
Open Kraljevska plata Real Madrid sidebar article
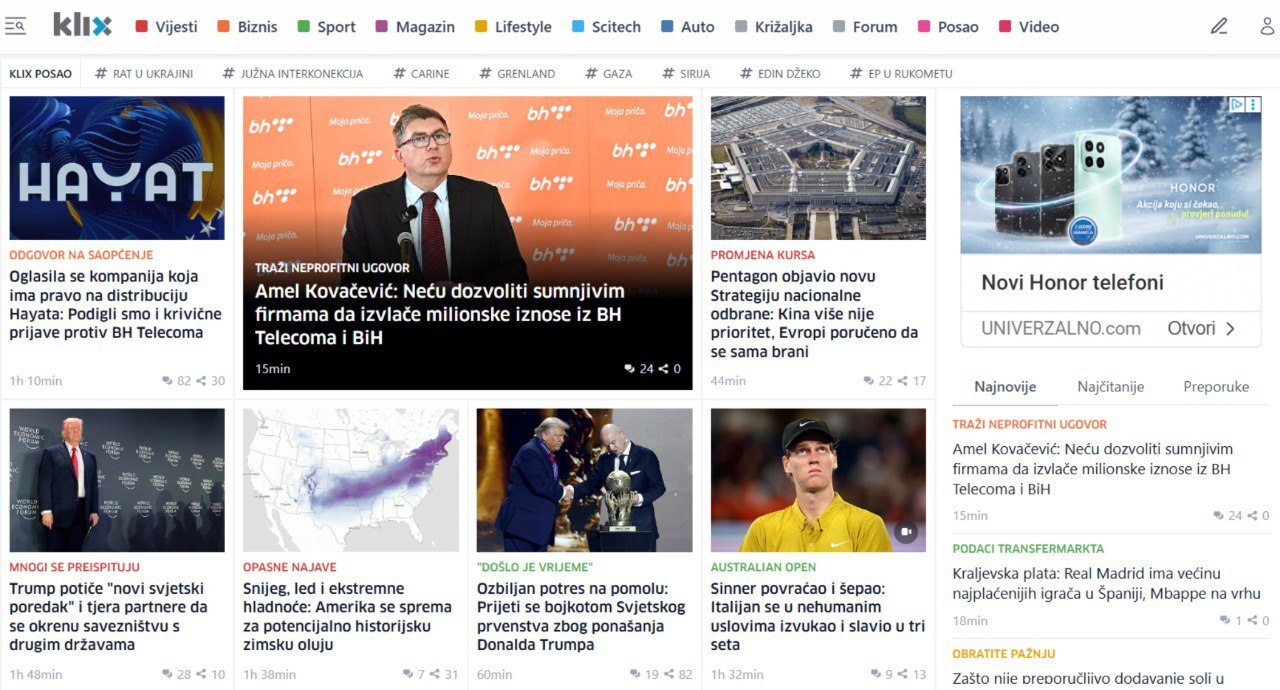coord(1106,583)
